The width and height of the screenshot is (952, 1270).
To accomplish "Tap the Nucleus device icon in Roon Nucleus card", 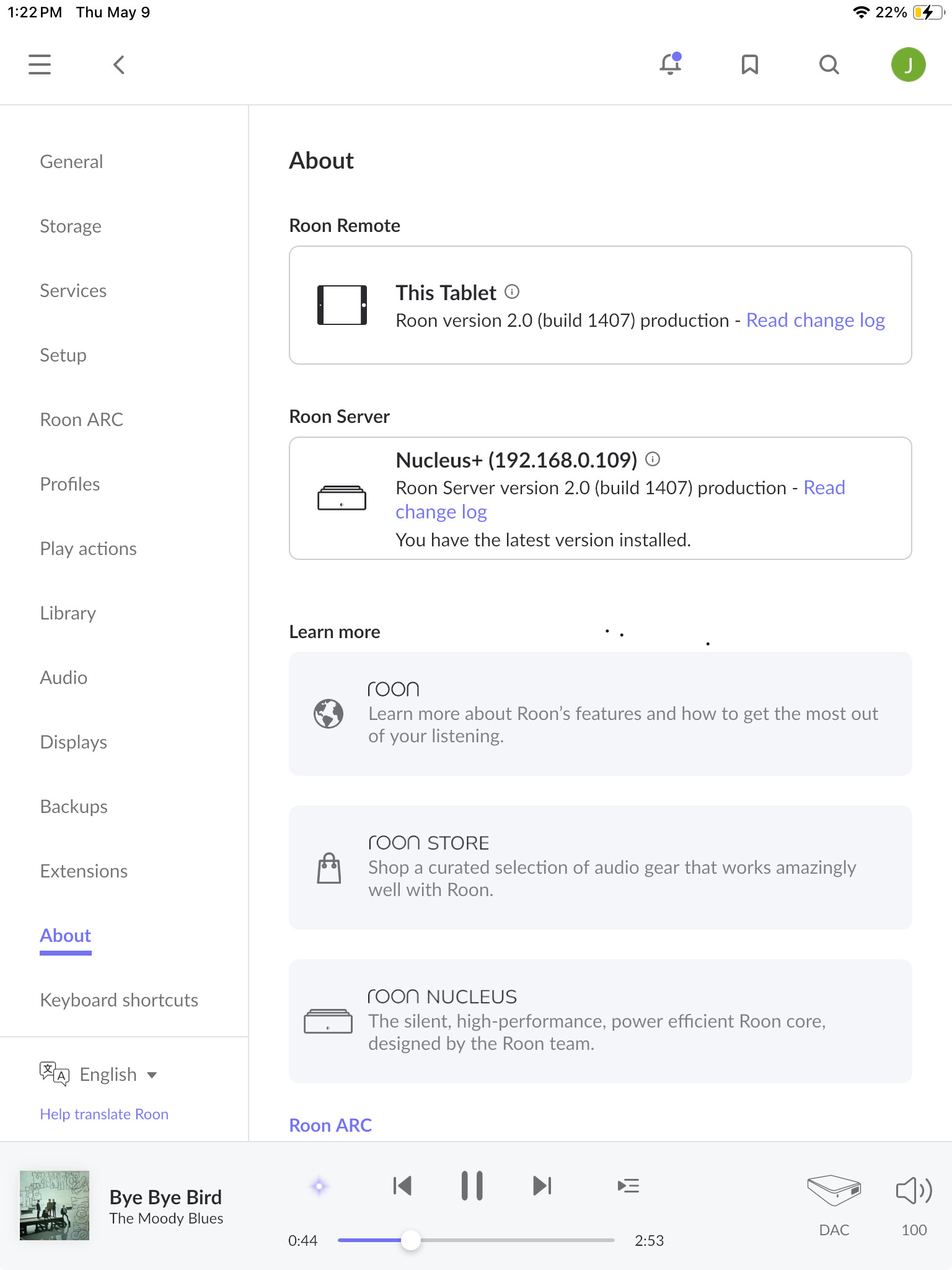I will 328,1021.
